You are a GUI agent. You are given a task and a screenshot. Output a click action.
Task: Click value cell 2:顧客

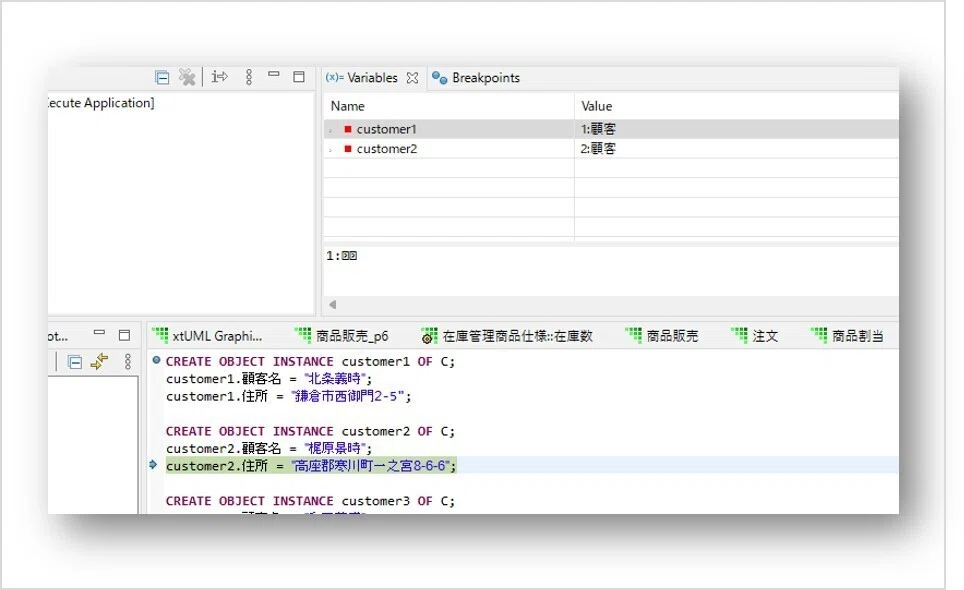[x=598, y=149]
